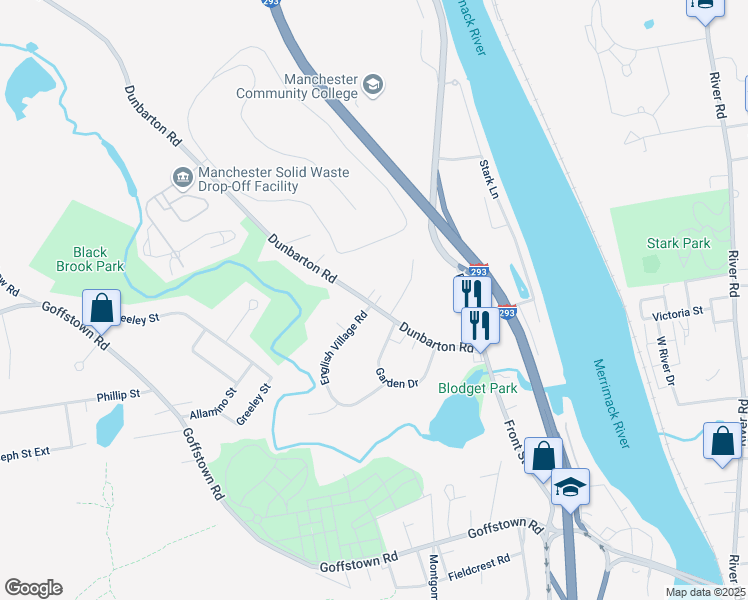Image resolution: width=748 pixels, height=600 pixels.
Task: Select the English Village Rd label
Action: point(343,348)
